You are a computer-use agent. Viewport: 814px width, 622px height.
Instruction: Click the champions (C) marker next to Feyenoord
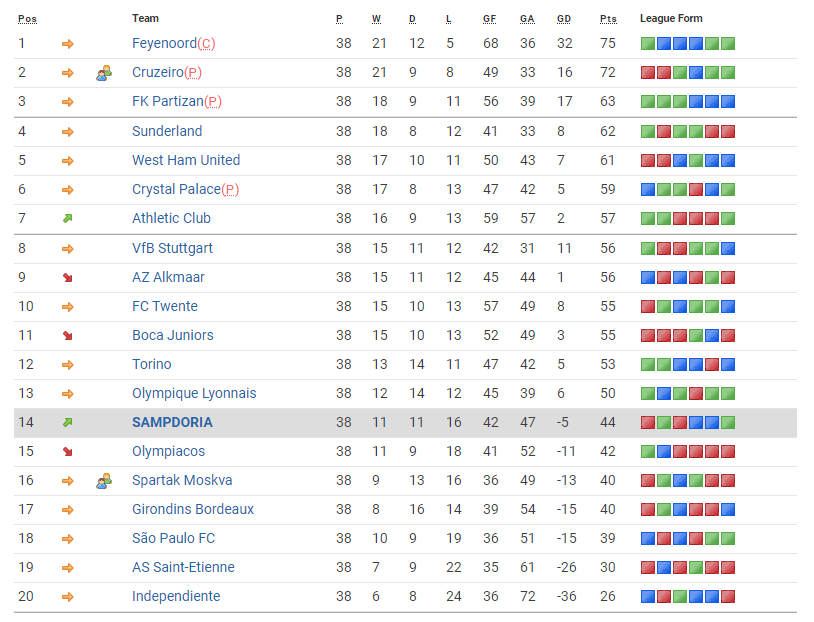(x=207, y=44)
